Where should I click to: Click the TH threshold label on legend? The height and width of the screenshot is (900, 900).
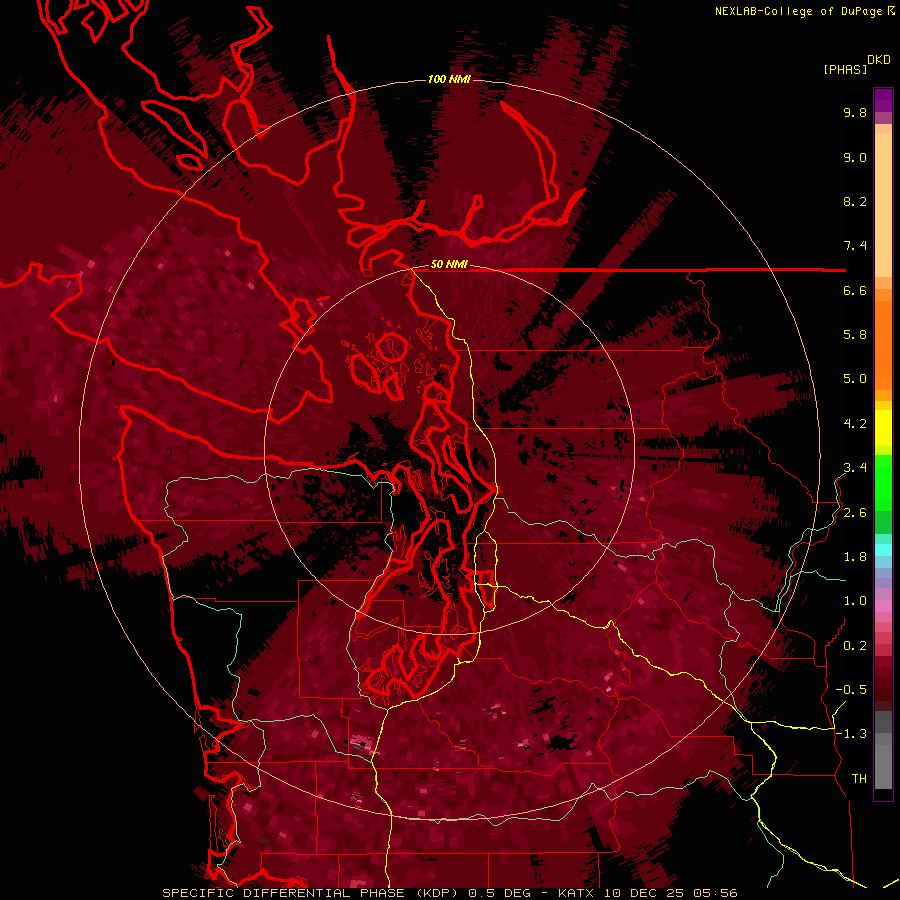coord(859,779)
